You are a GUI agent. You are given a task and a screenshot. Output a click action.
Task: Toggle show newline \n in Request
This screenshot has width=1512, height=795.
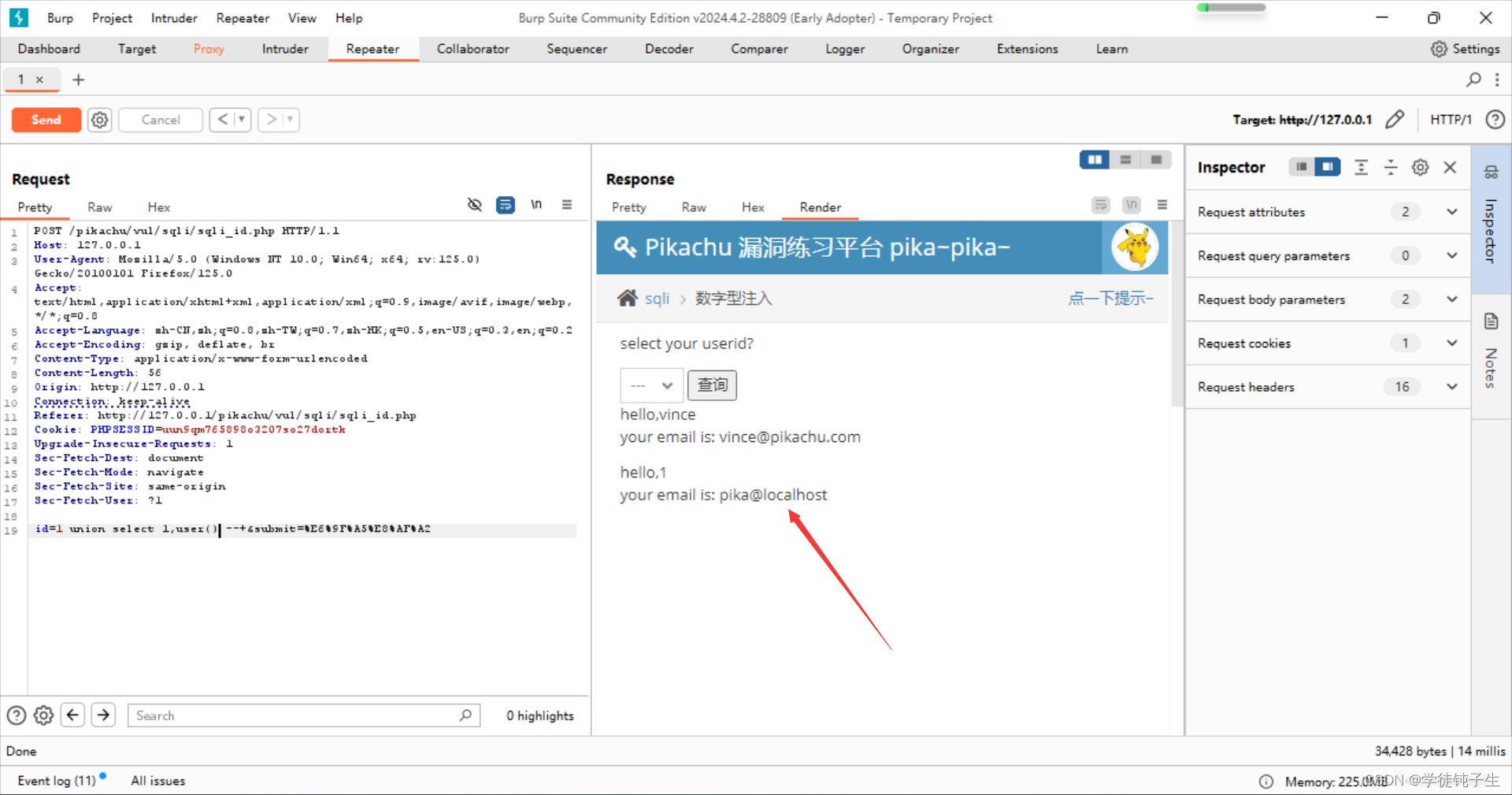click(536, 205)
